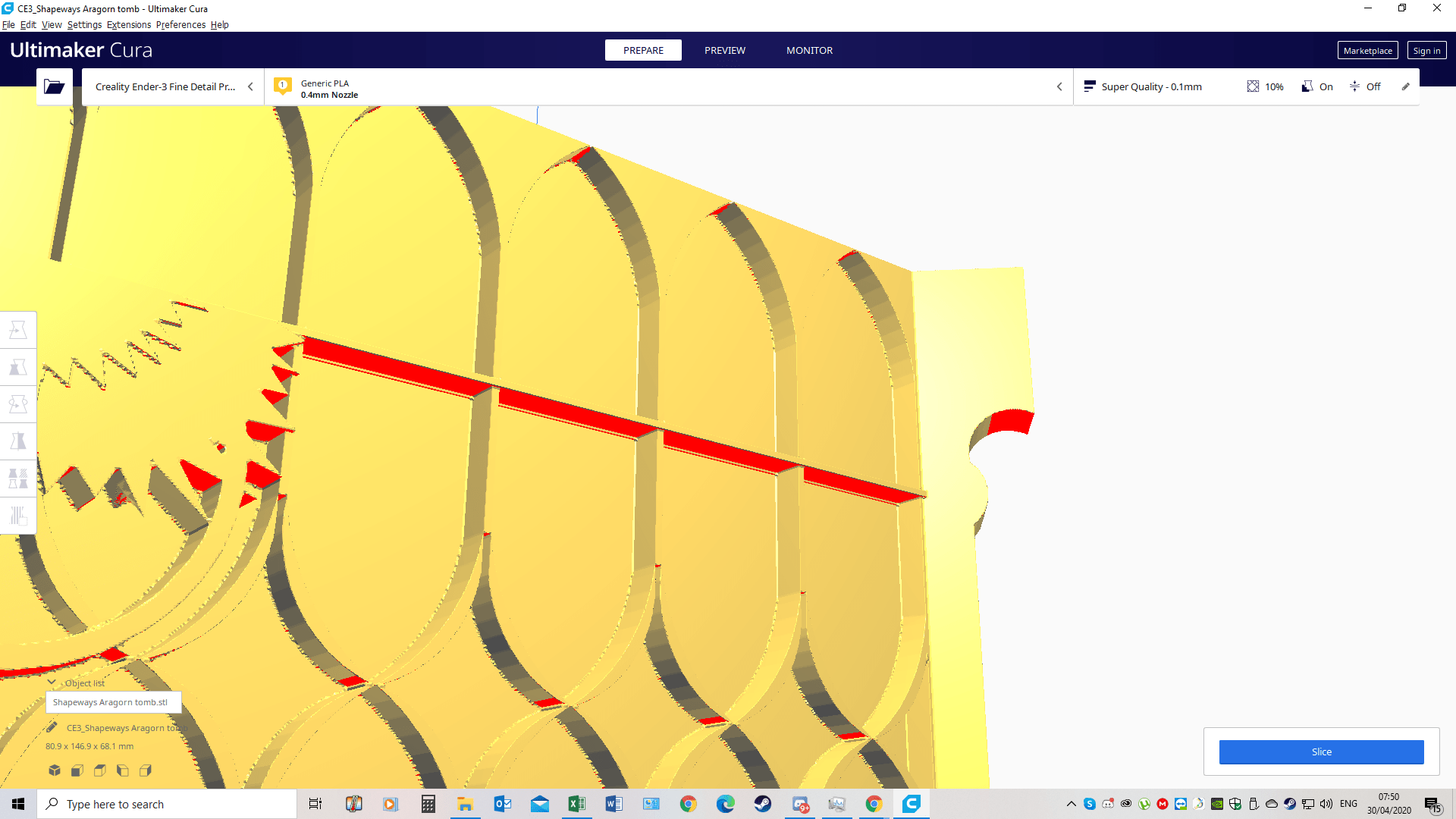The height and width of the screenshot is (819, 1456).
Task: Collapse the Object list
Action: coord(52,682)
